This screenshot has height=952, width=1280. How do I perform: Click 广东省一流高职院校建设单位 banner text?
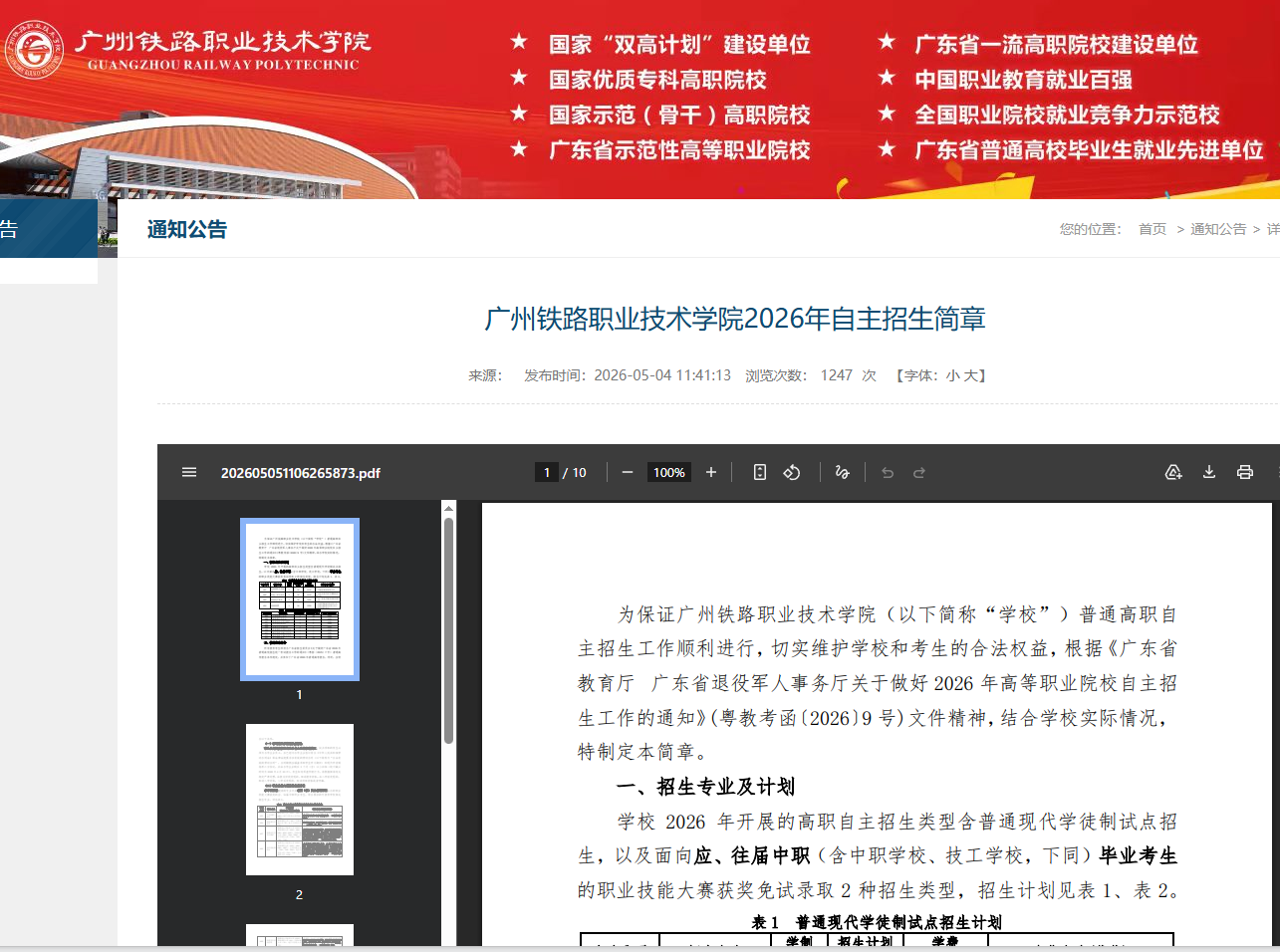pyautogui.click(x=1056, y=45)
